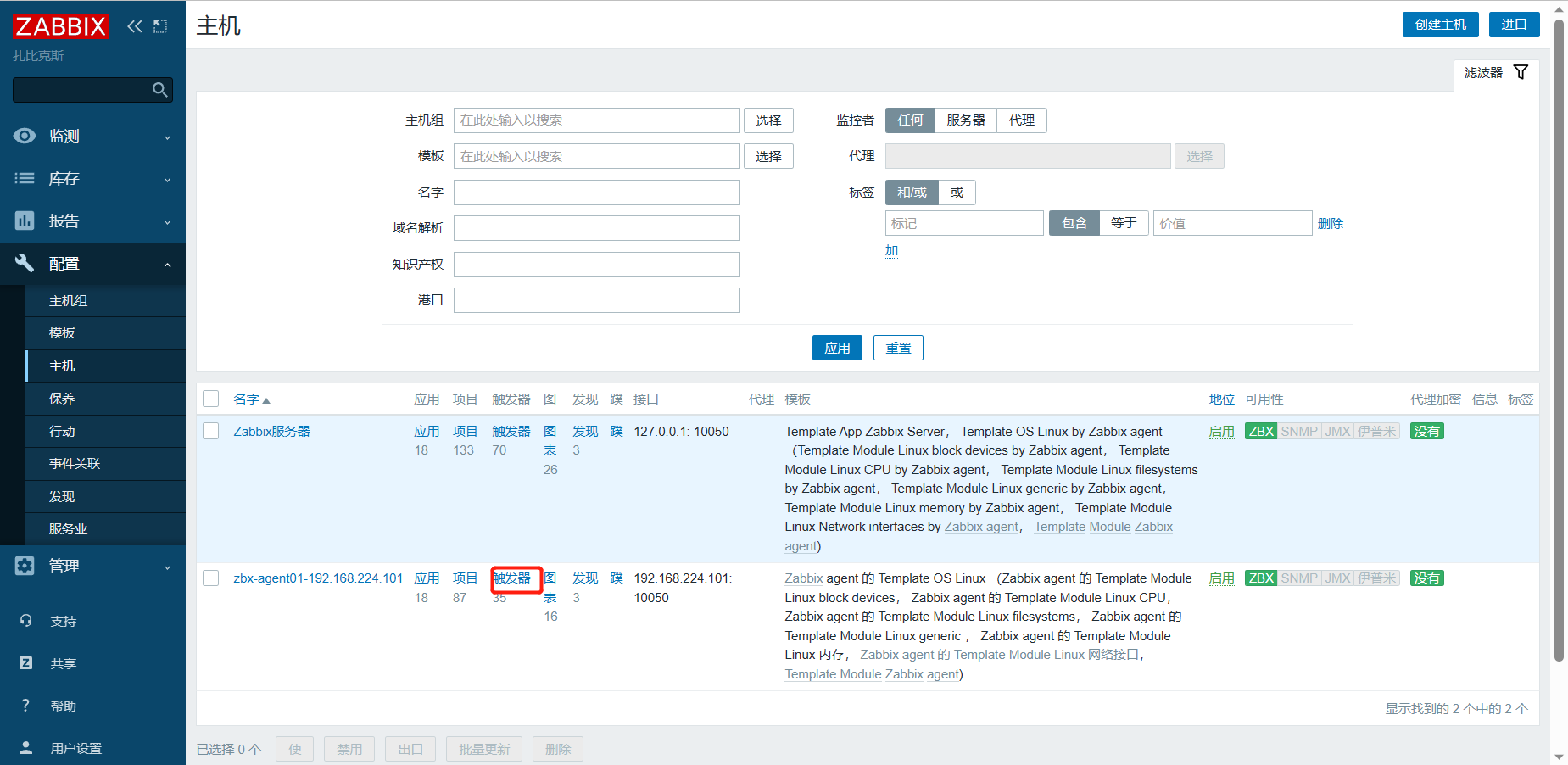Click the chart icon for 报告
Image resolution: width=1568 pixels, height=765 pixels.
[25, 221]
